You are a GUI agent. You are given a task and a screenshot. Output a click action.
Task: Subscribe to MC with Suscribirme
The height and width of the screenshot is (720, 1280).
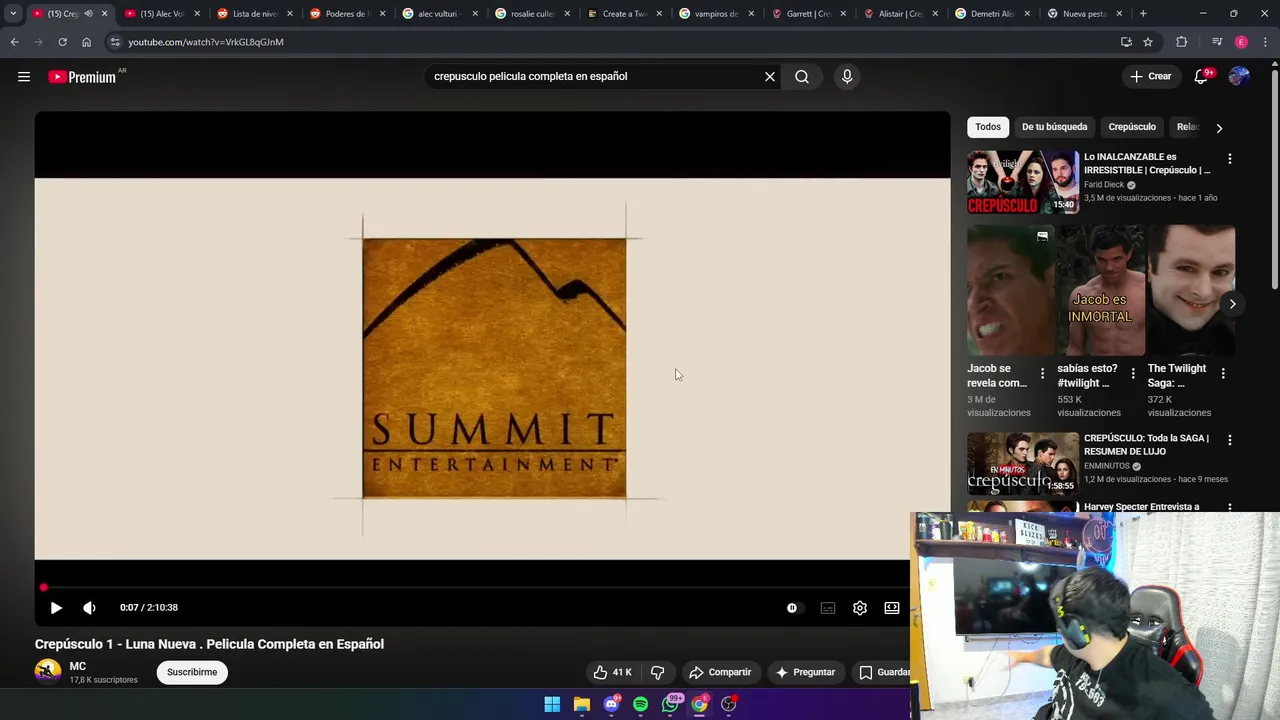click(x=192, y=672)
